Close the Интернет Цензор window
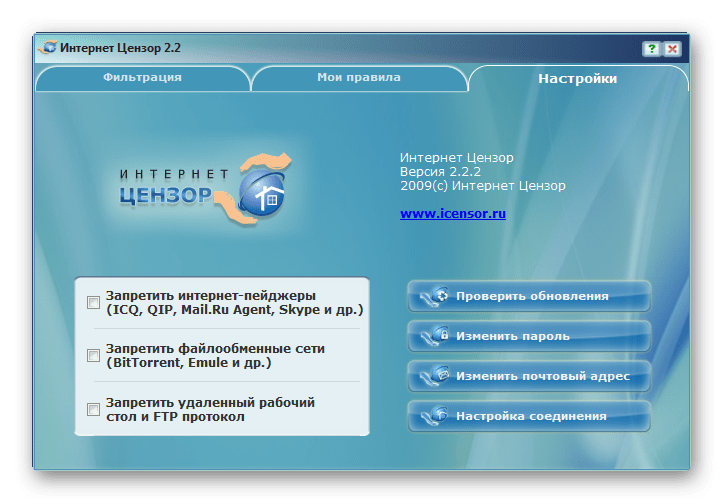Image resolution: width=724 pixels, height=504 pixels. (x=672, y=48)
